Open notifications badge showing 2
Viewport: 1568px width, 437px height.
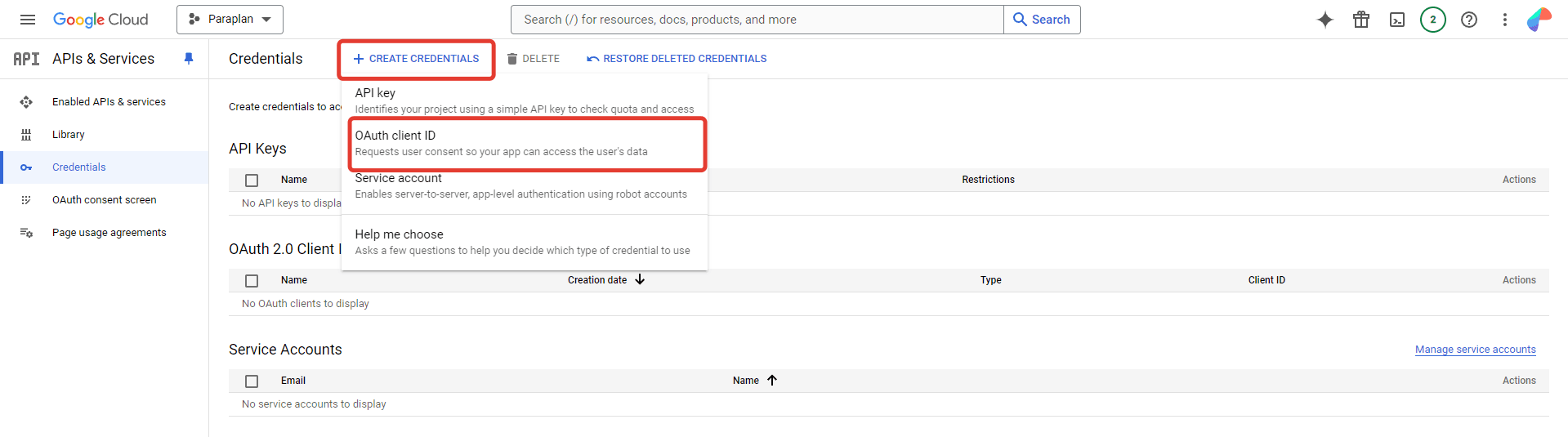pos(1432,20)
